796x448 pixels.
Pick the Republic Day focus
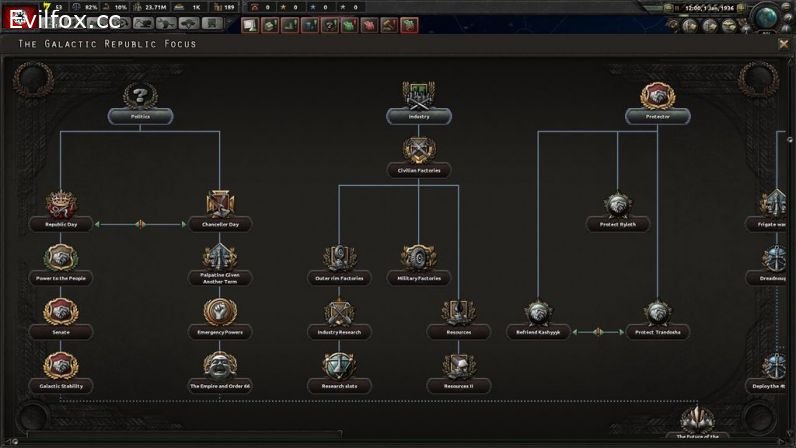click(61, 206)
